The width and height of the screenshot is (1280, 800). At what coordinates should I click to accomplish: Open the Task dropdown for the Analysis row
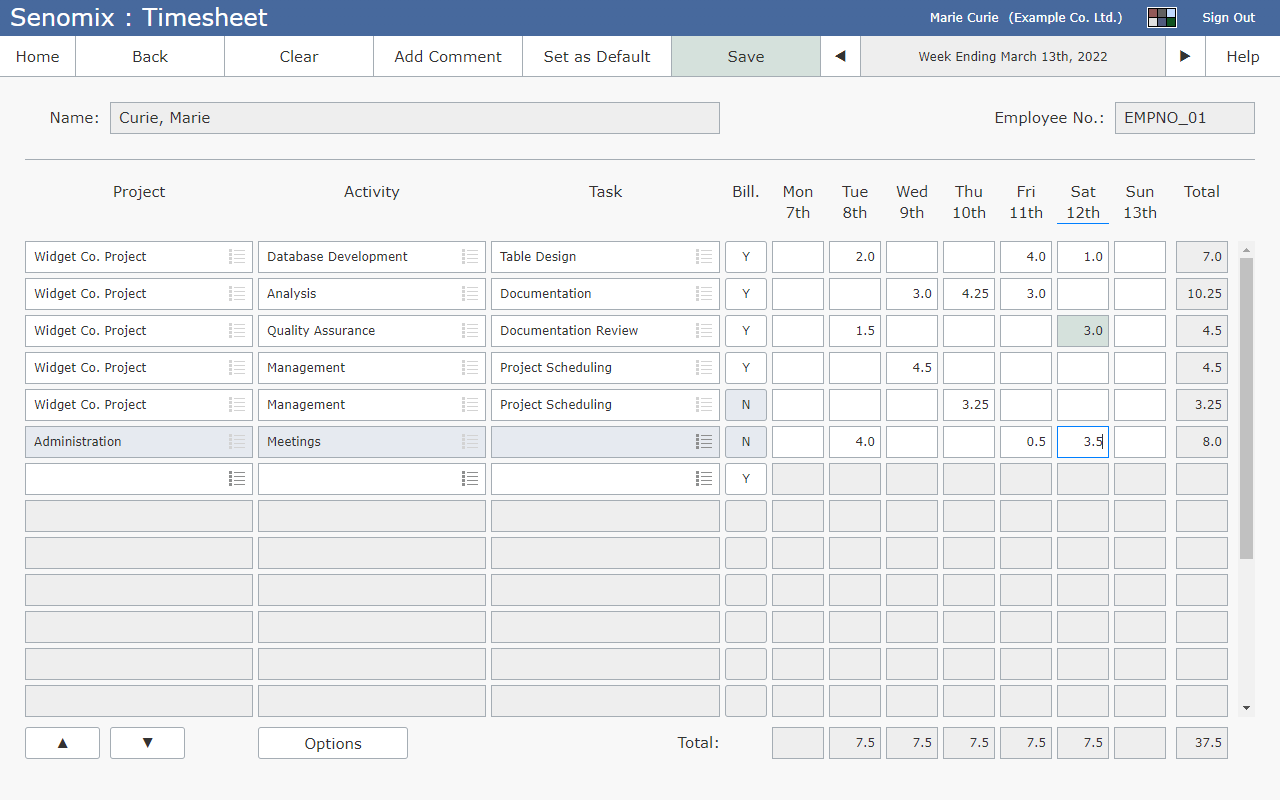coord(703,293)
